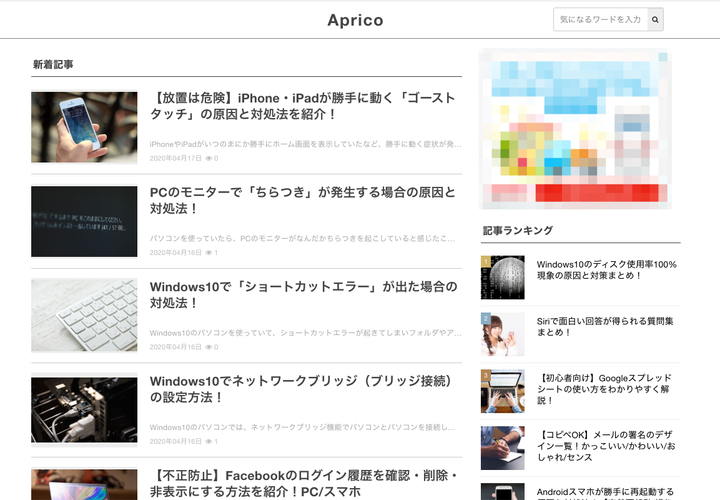Open the iPhone iPad ghost touch article title
This screenshot has width=720, height=500.
[303, 106]
